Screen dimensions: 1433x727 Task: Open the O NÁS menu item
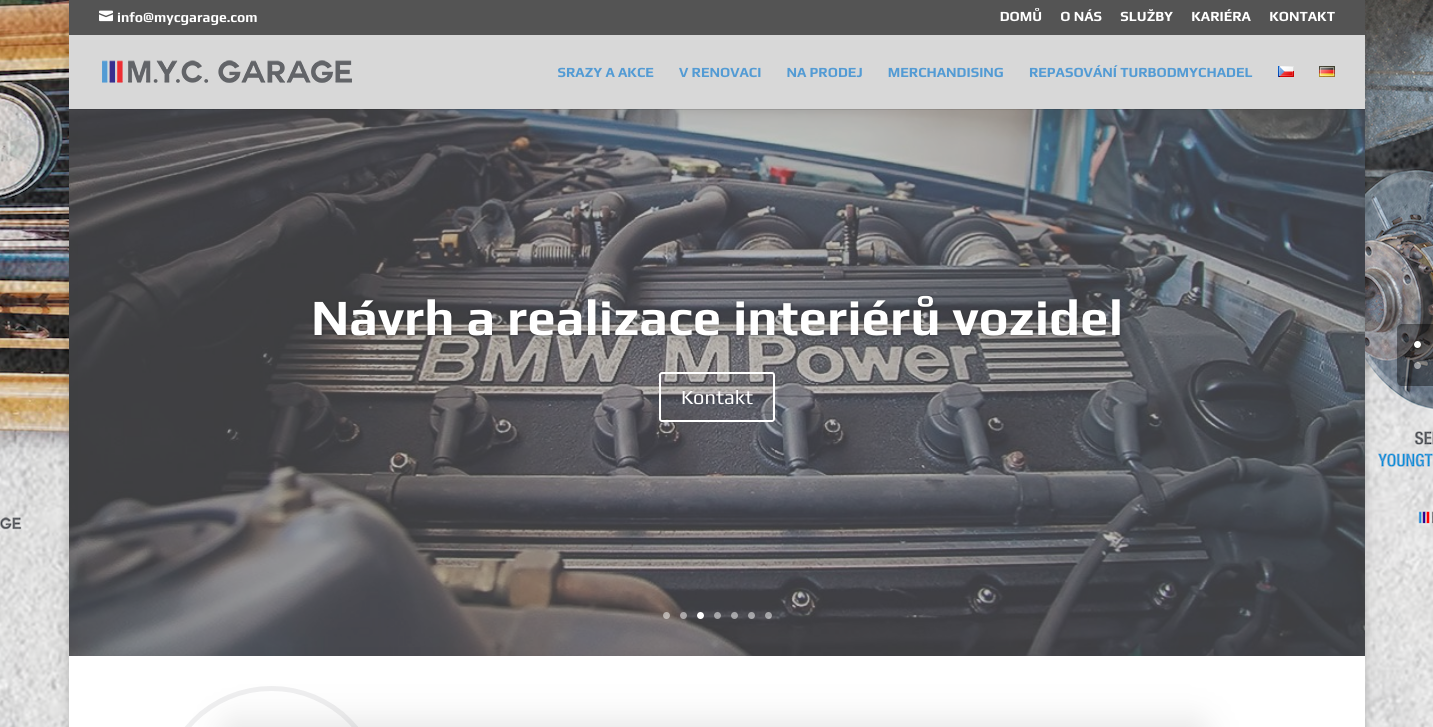click(x=1081, y=16)
